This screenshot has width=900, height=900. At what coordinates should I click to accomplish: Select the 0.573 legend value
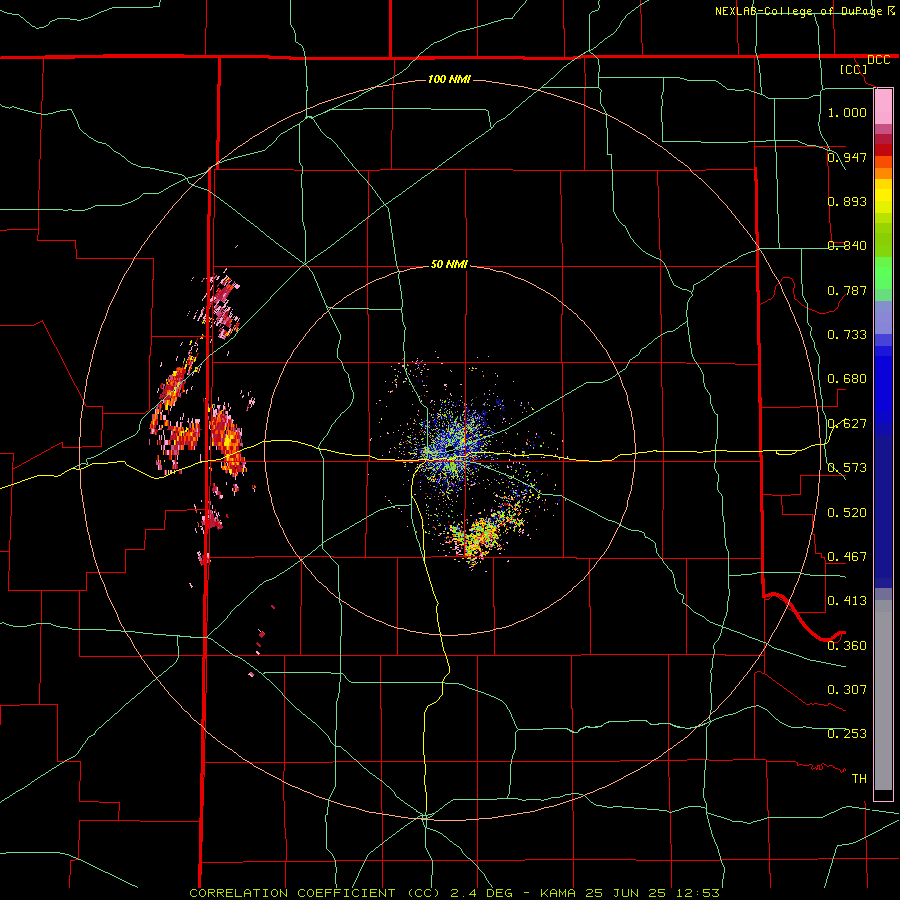point(847,468)
